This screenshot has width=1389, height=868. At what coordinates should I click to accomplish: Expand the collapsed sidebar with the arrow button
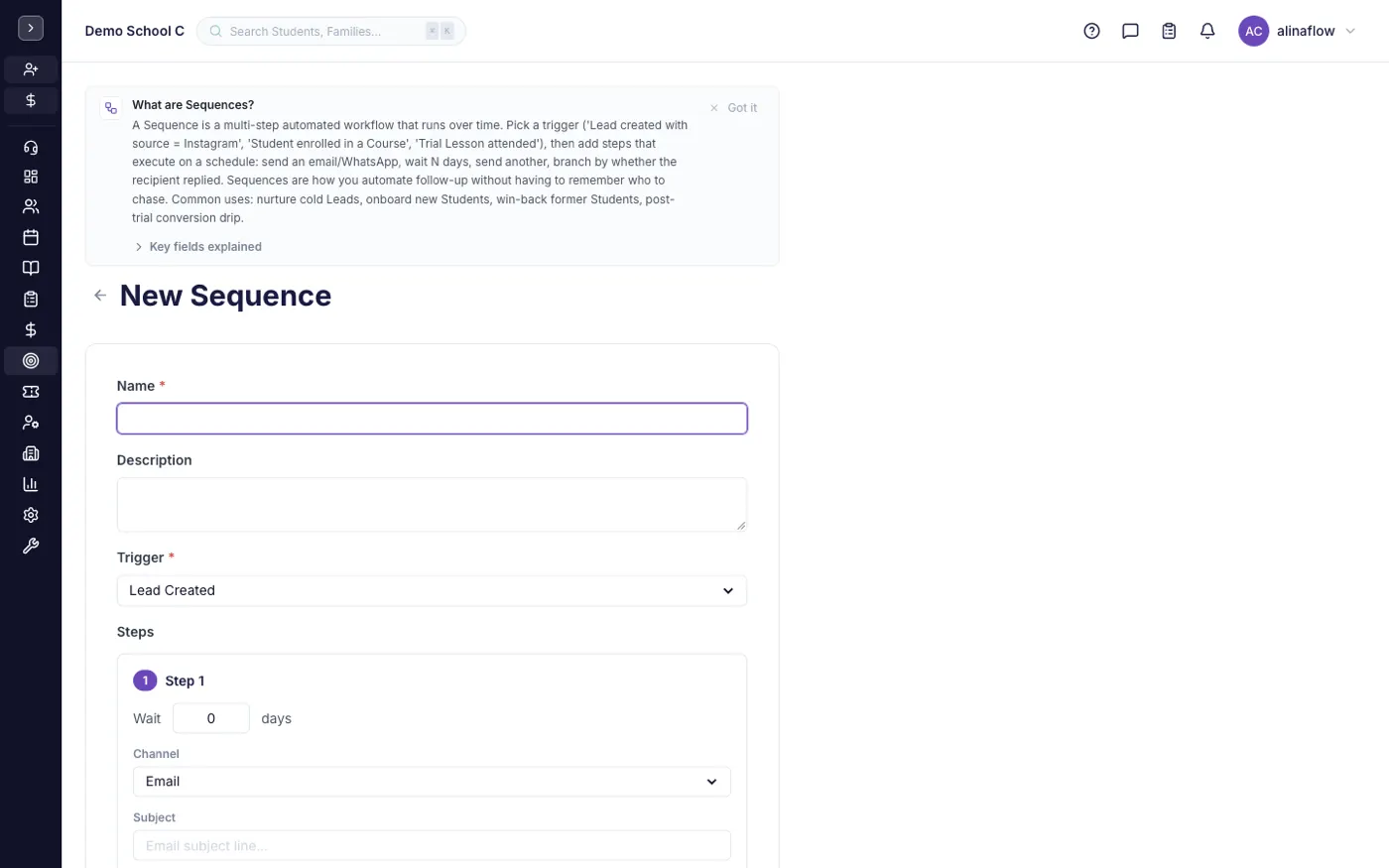coord(31,29)
